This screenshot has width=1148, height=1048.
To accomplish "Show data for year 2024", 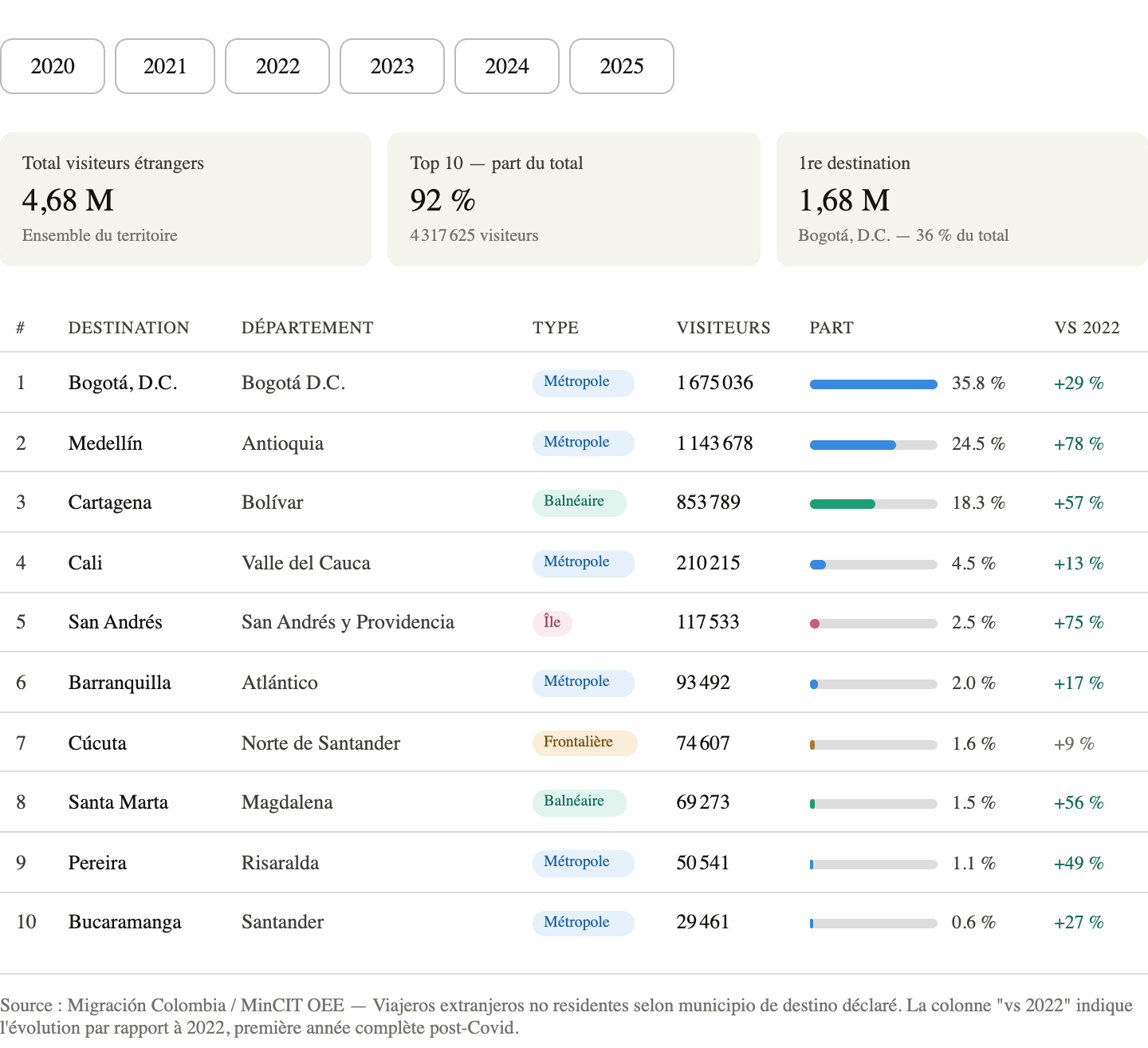I will pos(507,66).
